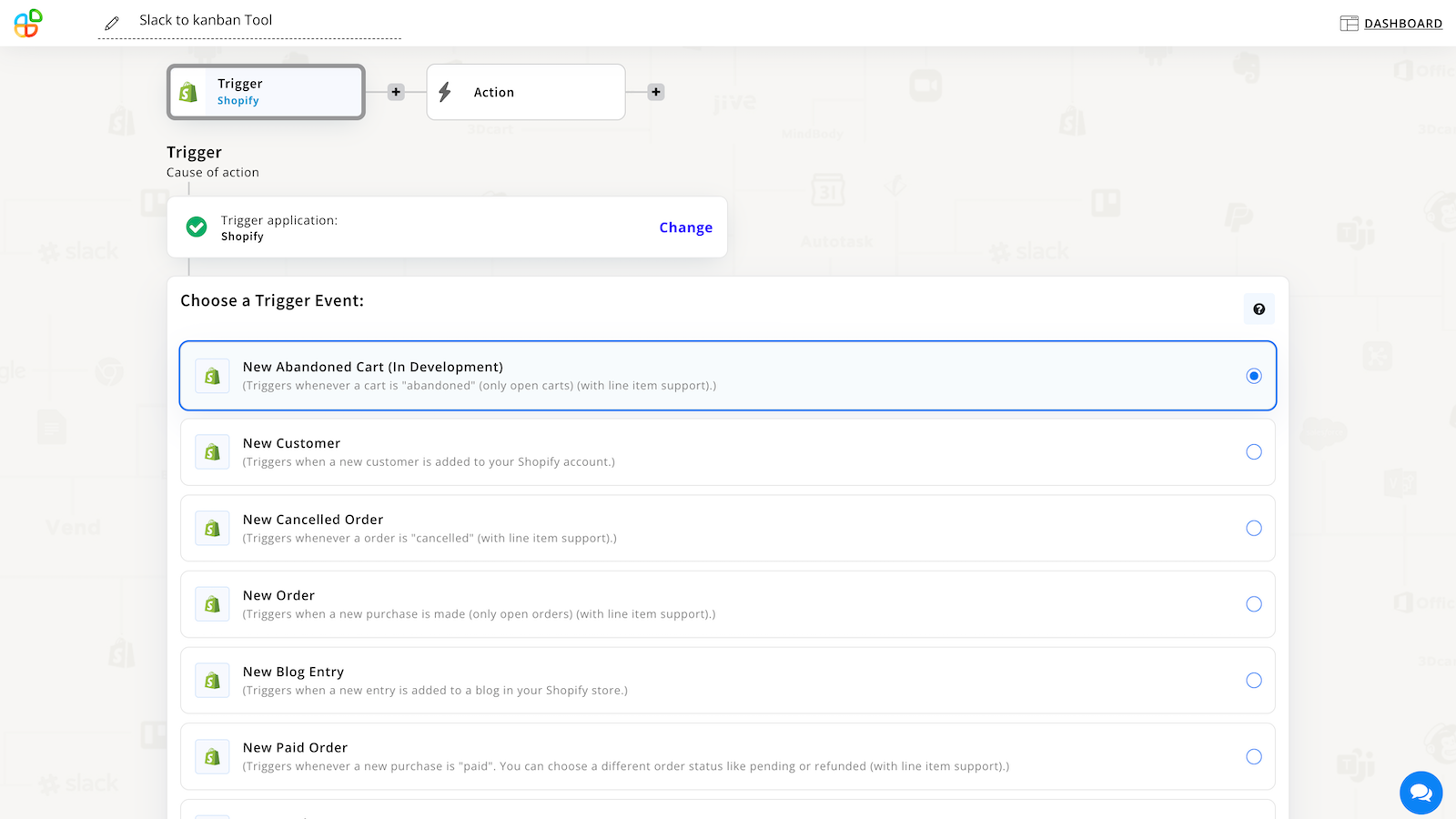Click the colorful app logo
Image resolution: width=1456 pixels, height=819 pixels.
coord(28,23)
